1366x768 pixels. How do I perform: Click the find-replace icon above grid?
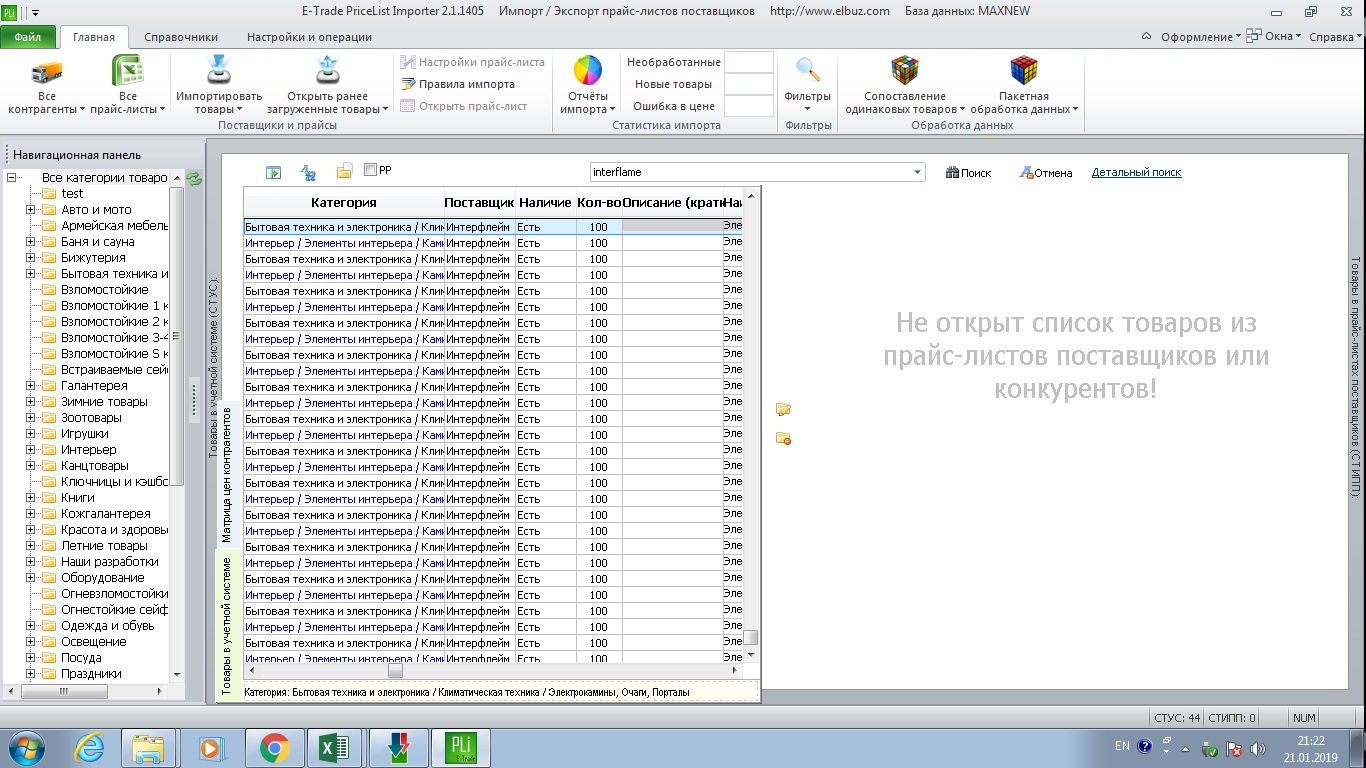pos(309,172)
